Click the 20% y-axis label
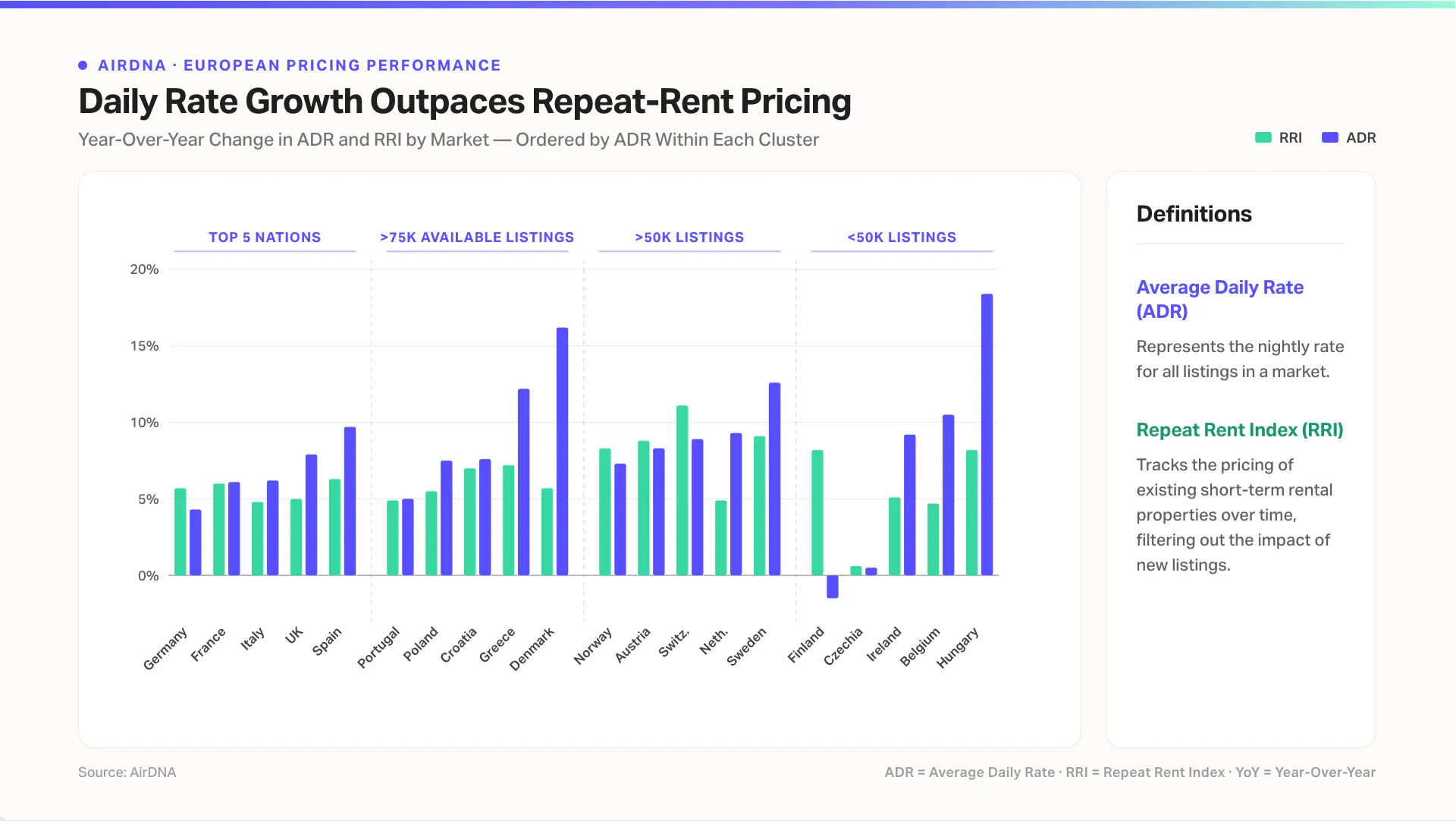This screenshot has width=1456, height=821. click(145, 269)
